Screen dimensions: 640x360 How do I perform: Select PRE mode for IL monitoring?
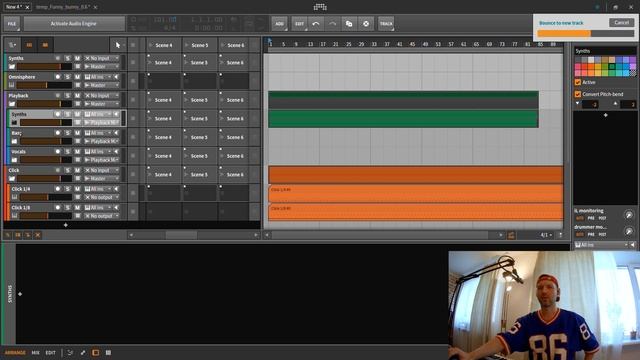(591, 218)
